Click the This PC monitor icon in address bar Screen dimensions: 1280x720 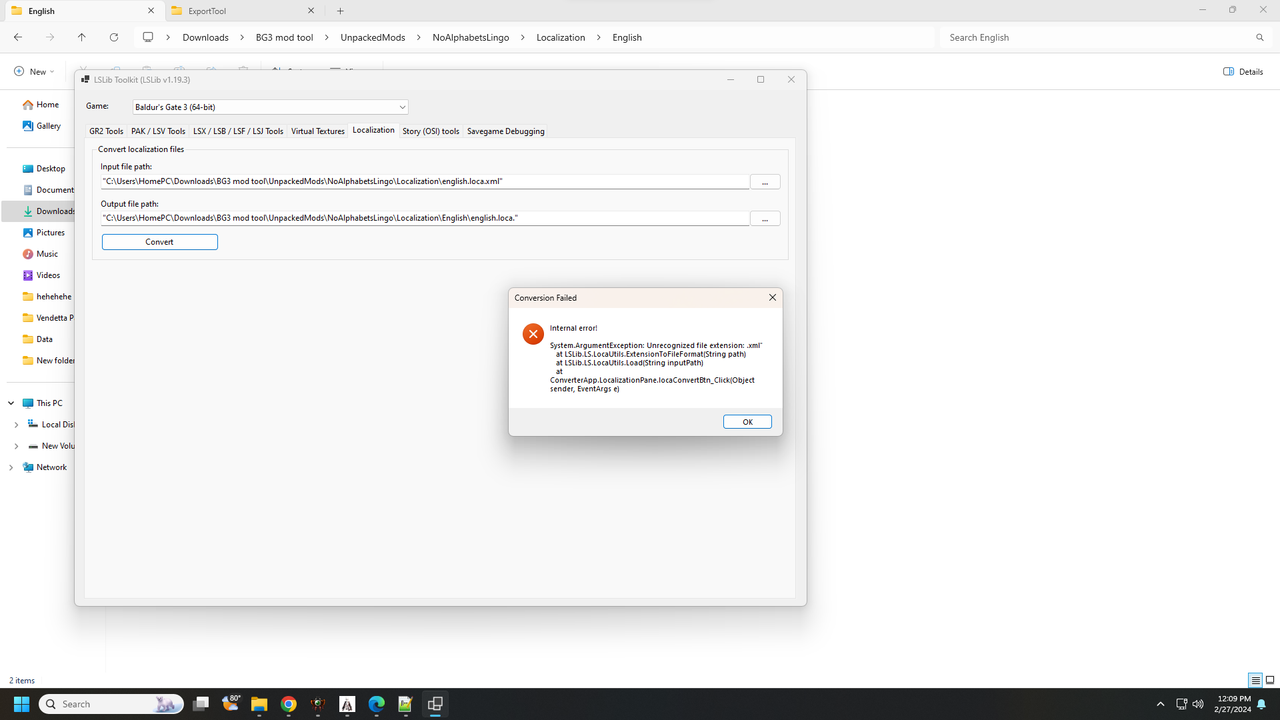tap(148, 37)
